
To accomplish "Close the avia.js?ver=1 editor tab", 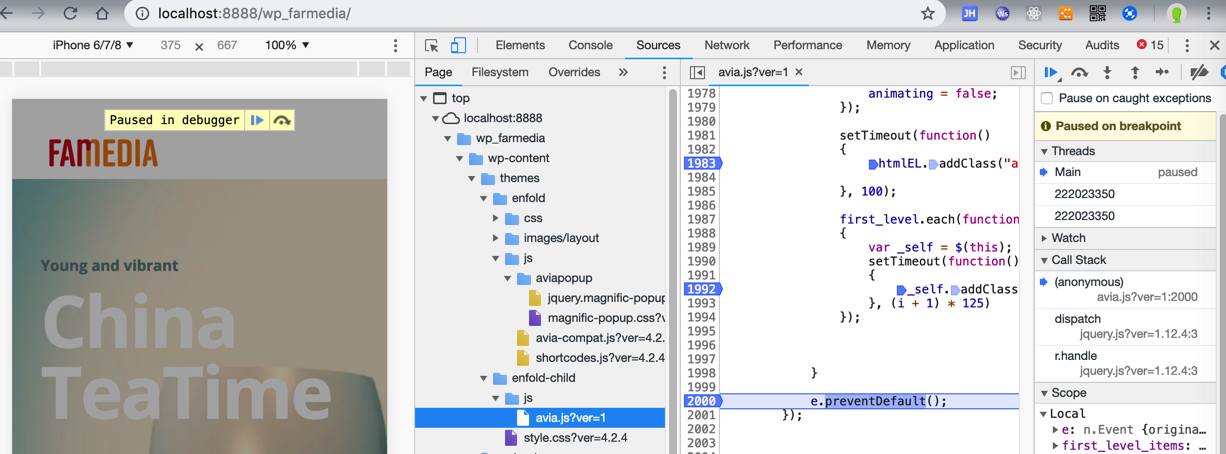I will pyautogui.click(x=799, y=72).
